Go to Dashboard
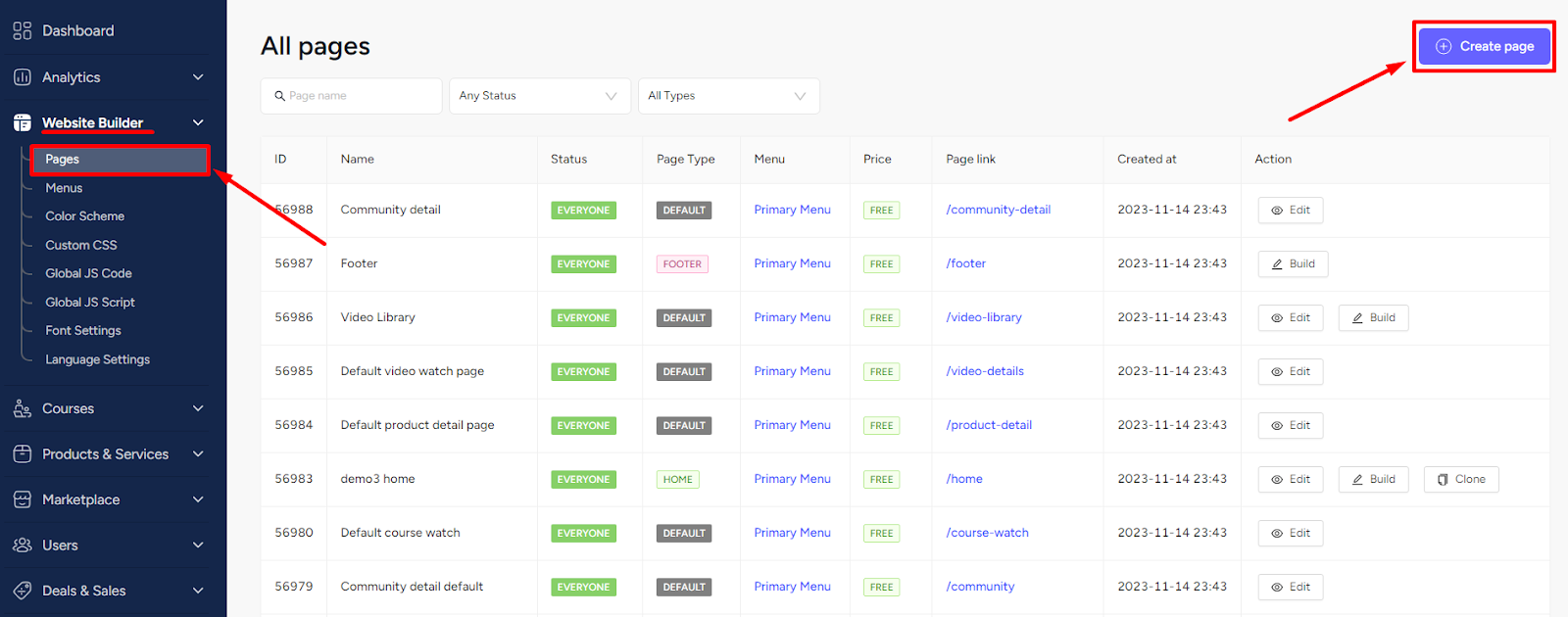 (77, 30)
